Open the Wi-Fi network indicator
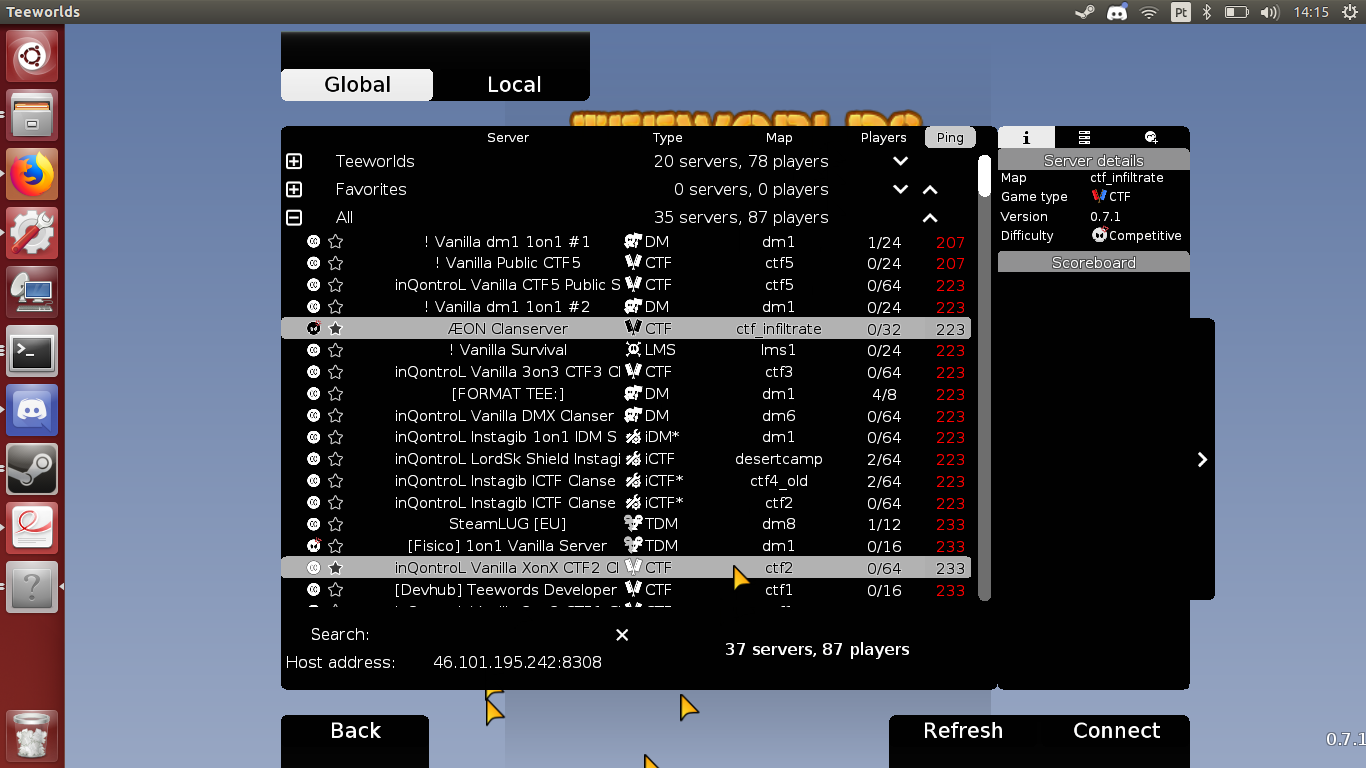 click(1149, 12)
